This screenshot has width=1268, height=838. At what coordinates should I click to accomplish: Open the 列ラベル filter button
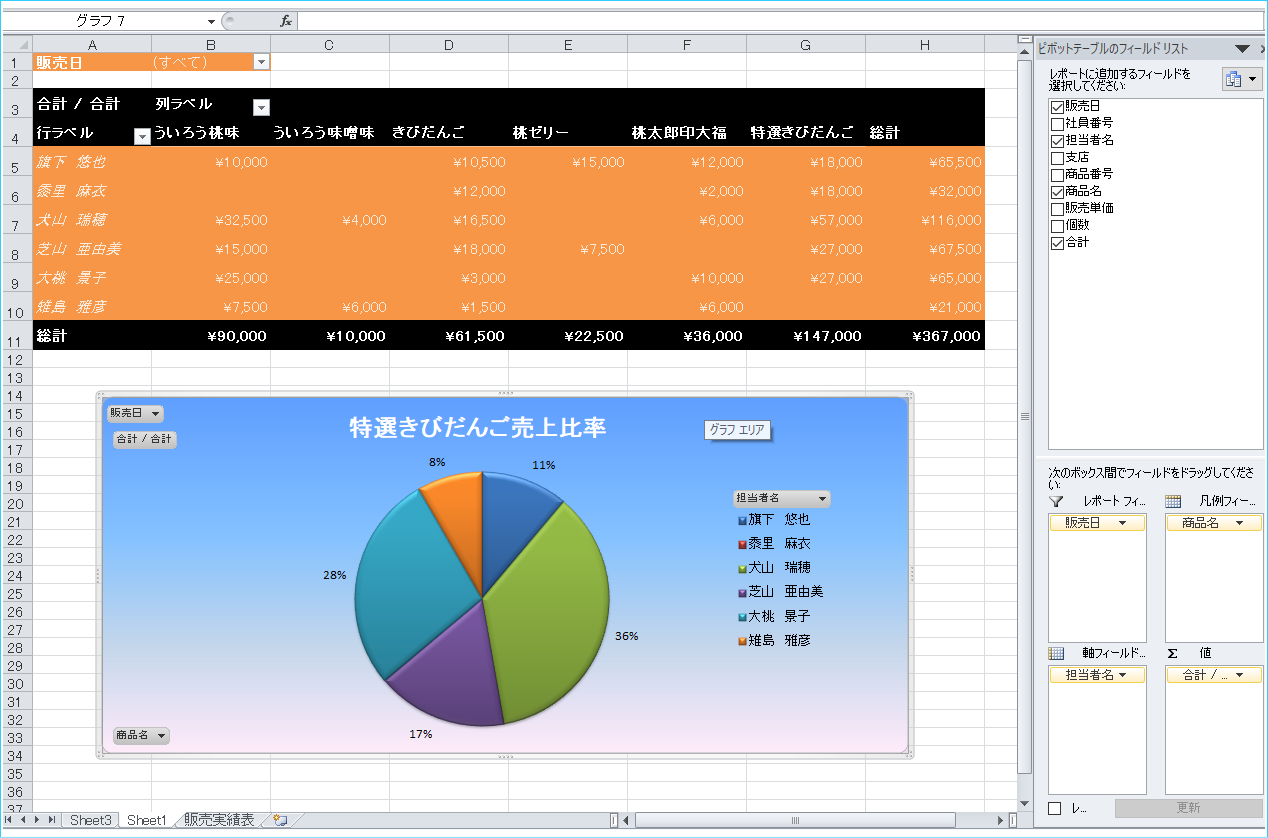[261, 108]
